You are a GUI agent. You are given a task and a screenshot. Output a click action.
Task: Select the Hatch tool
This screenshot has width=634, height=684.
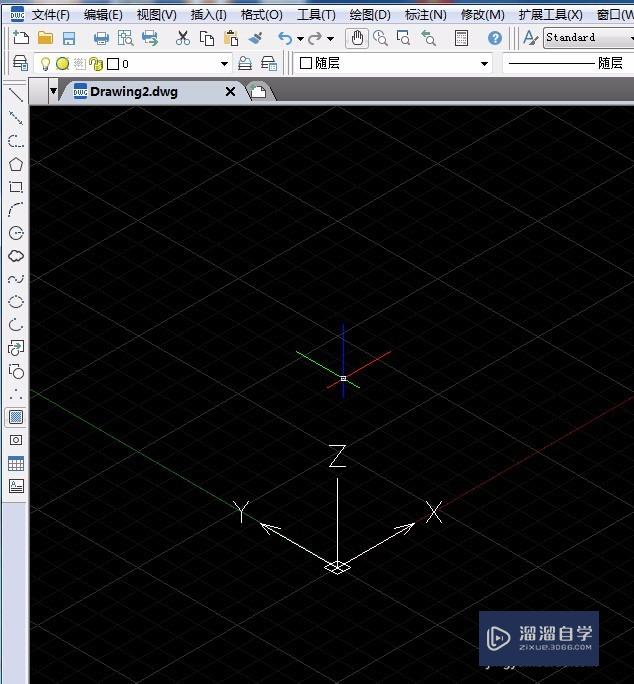[x=16, y=417]
